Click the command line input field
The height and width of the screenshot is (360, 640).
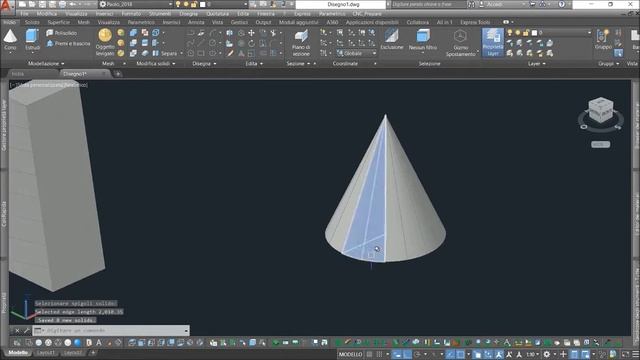tap(111, 330)
